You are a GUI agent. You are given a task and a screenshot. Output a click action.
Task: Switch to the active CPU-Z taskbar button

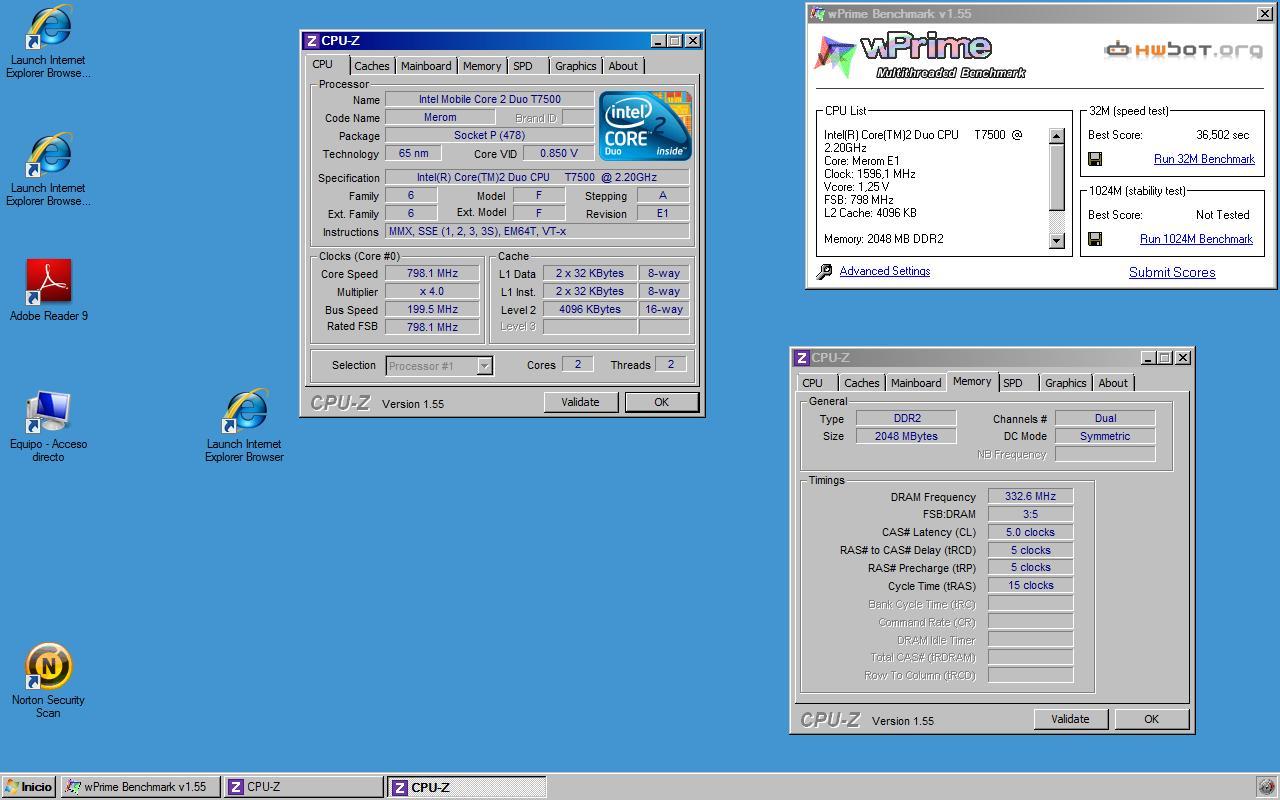click(x=467, y=787)
